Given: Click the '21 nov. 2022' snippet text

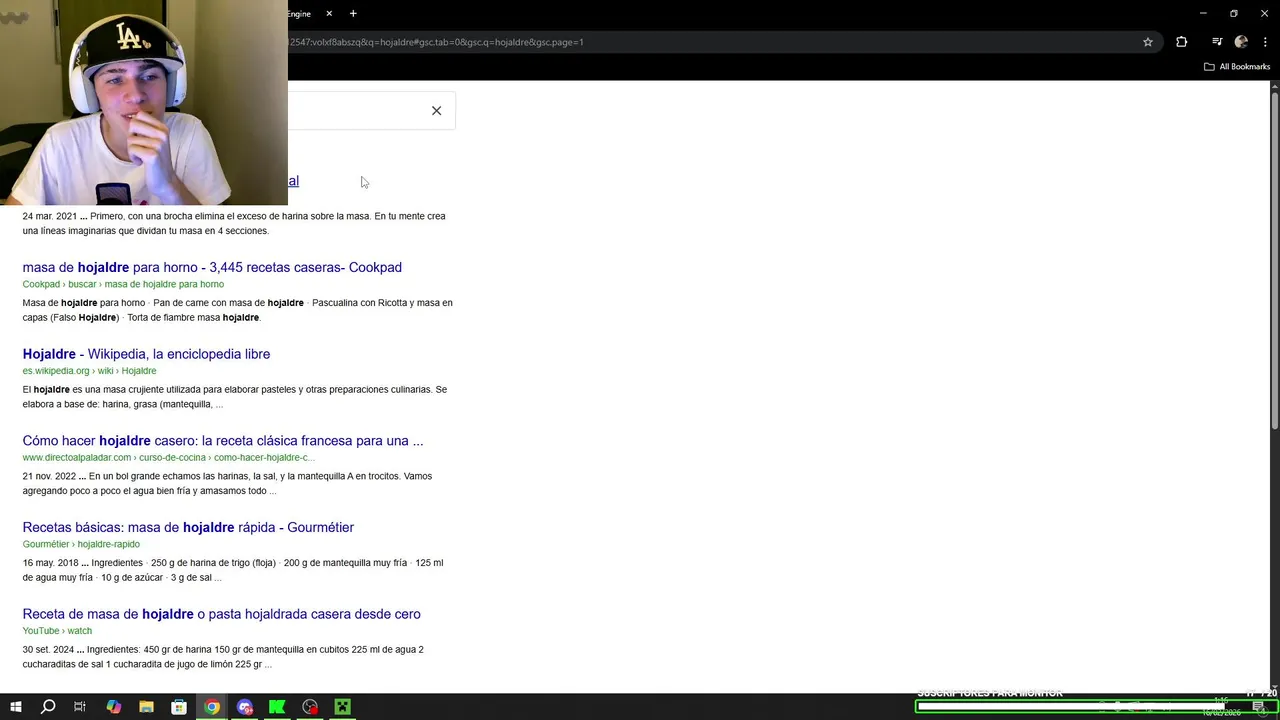Looking at the screenshot, I should (227, 483).
